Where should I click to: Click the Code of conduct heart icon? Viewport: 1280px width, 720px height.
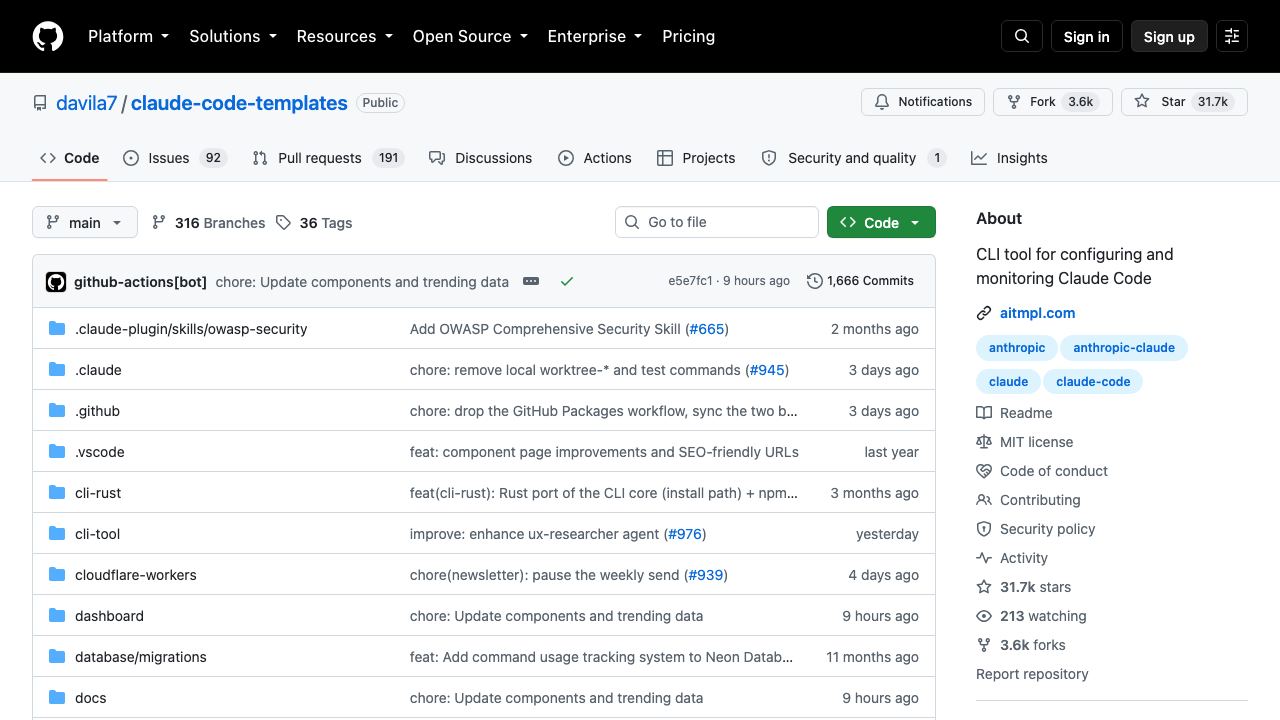point(984,471)
